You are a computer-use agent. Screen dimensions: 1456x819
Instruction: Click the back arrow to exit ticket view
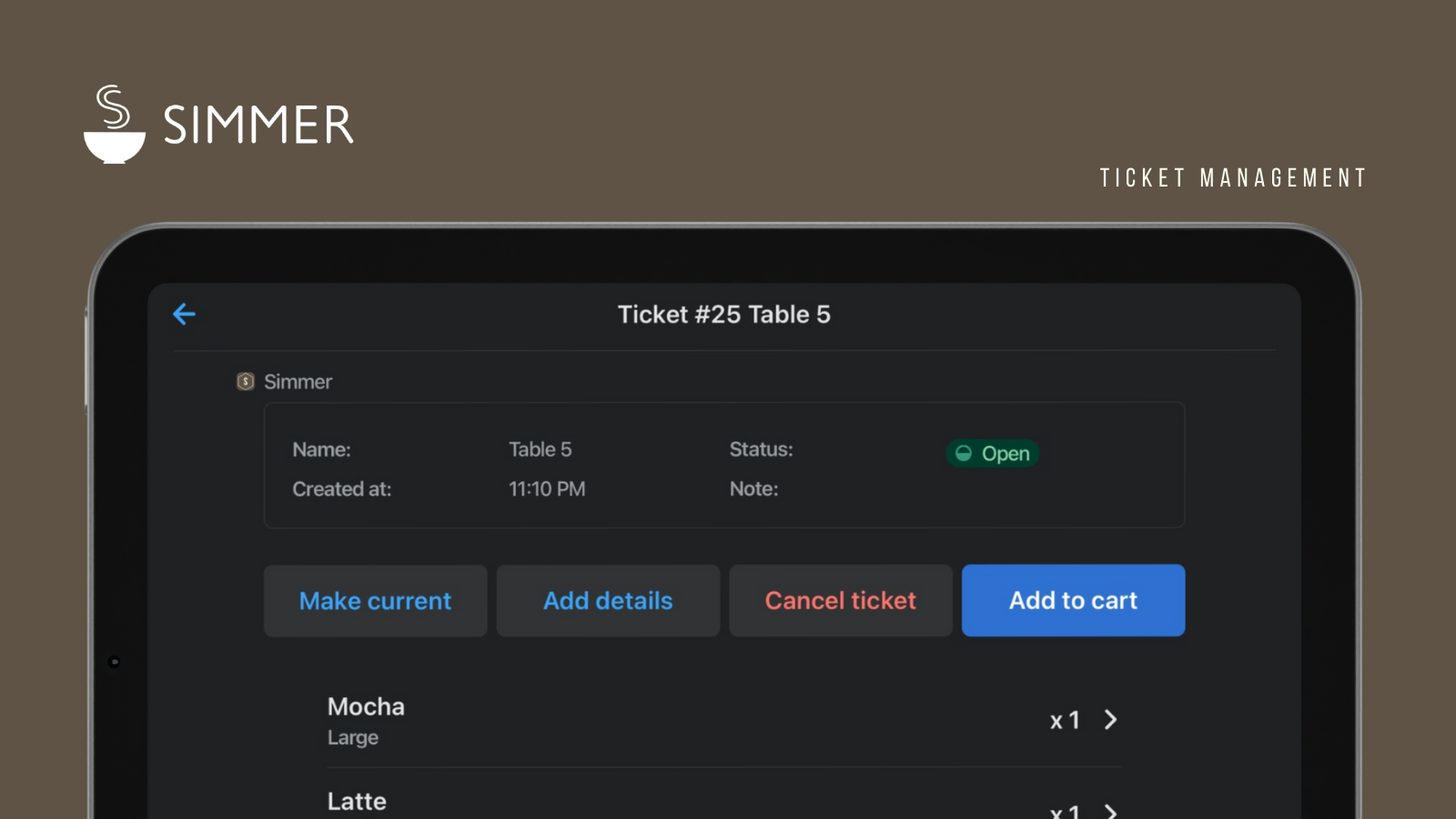coord(185,314)
